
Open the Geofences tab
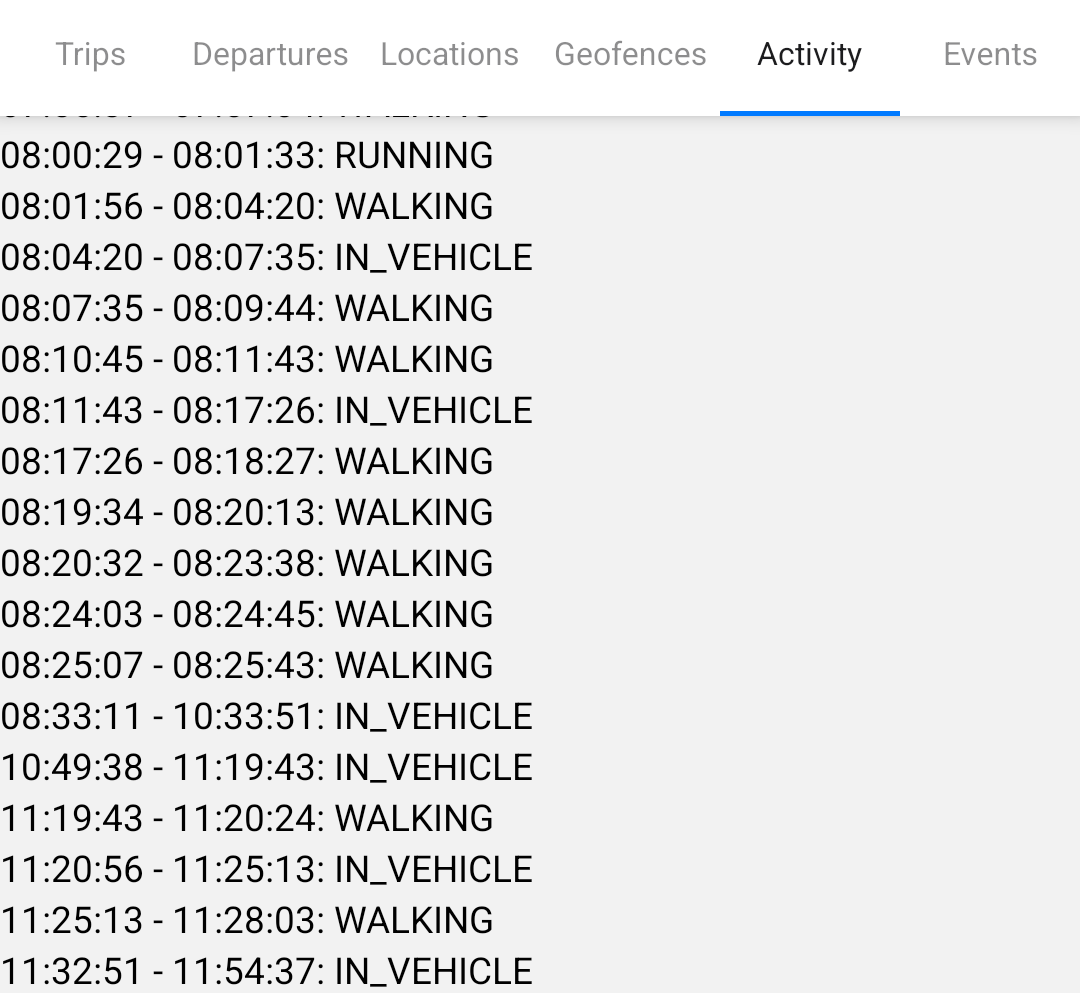coord(630,55)
